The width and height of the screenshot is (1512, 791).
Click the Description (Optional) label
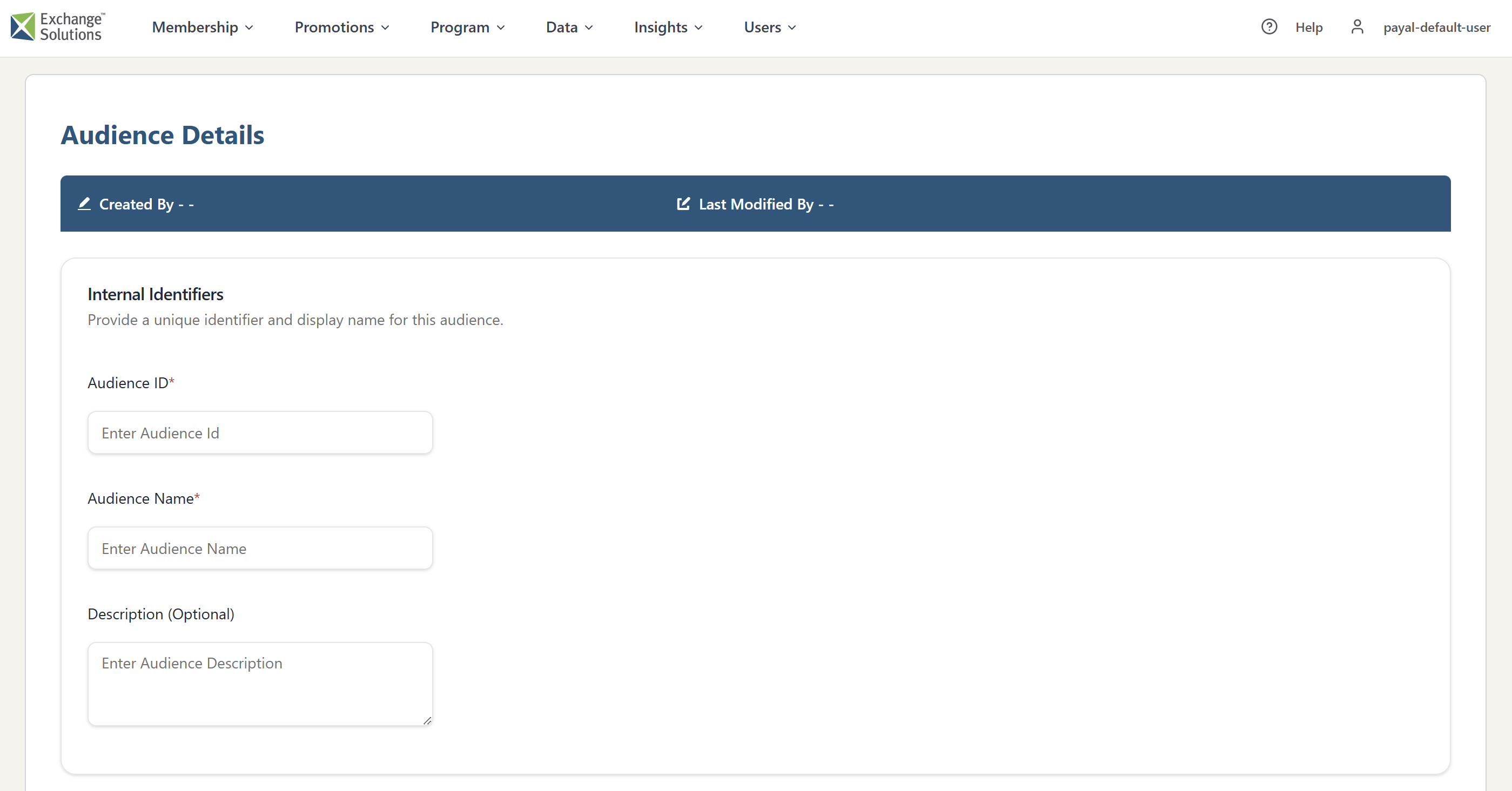(161, 614)
